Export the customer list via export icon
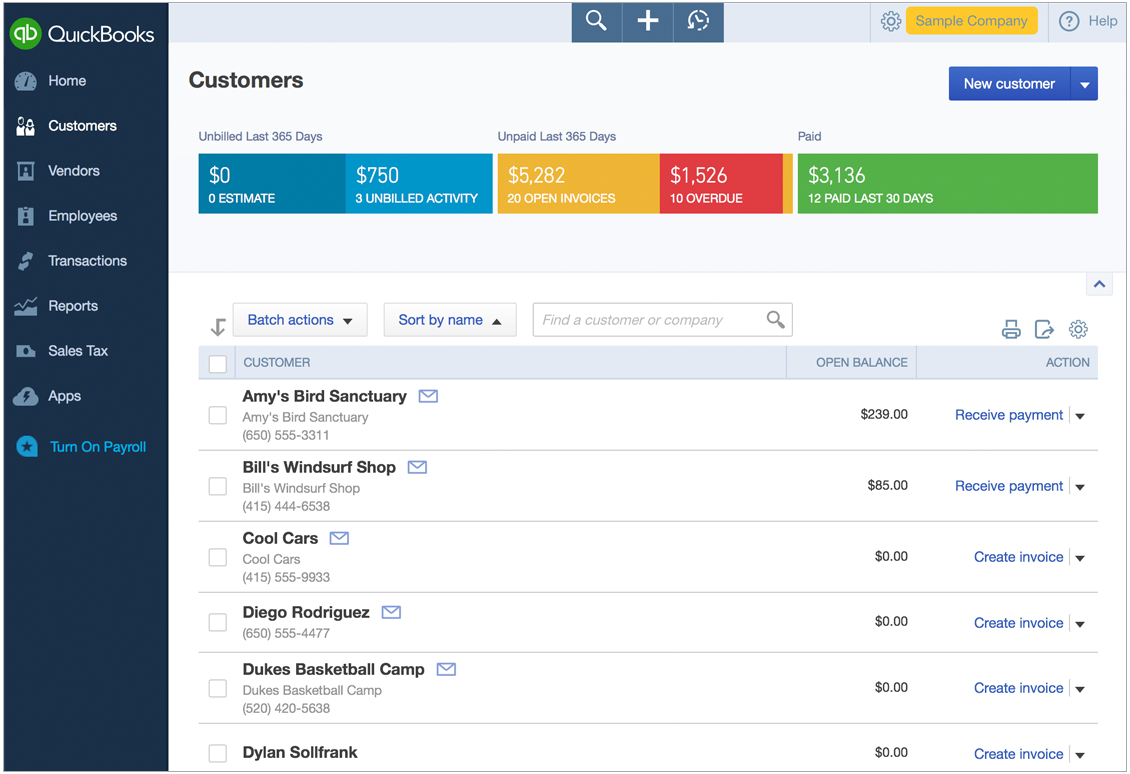 [1044, 329]
